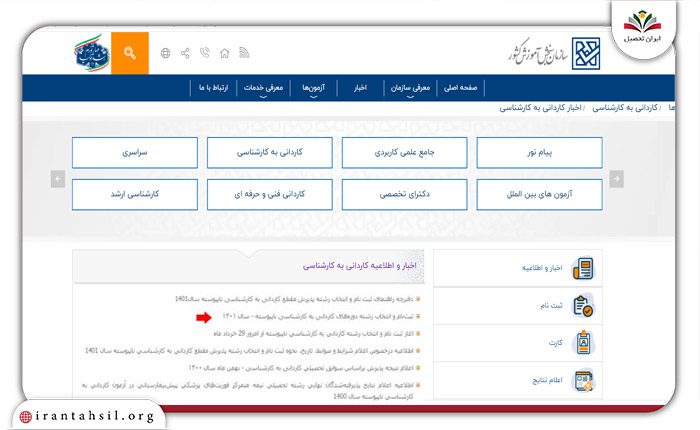The height and width of the screenshot is (430, 700).
Task: Select the کاردانی فنی و حرفه ای button
Action: pos(270,195)
